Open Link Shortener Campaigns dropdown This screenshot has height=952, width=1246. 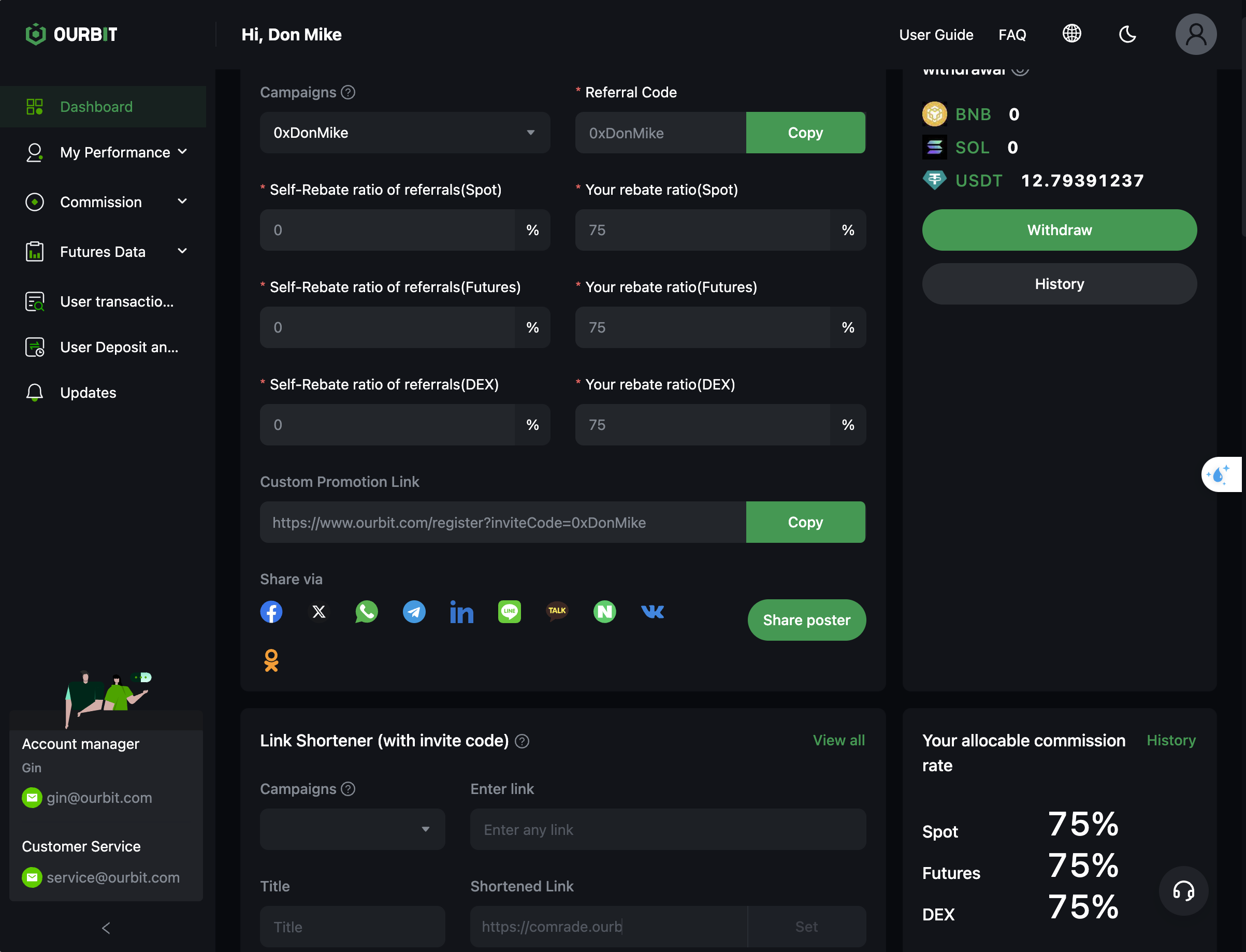[x=353, y=829]
